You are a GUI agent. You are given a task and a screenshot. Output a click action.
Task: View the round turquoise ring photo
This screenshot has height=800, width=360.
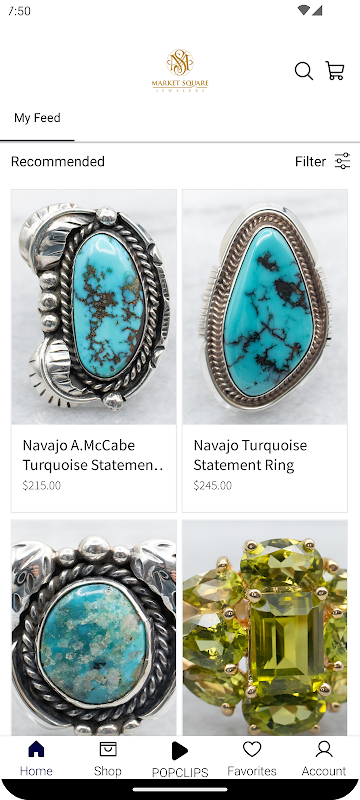point(94,628)
